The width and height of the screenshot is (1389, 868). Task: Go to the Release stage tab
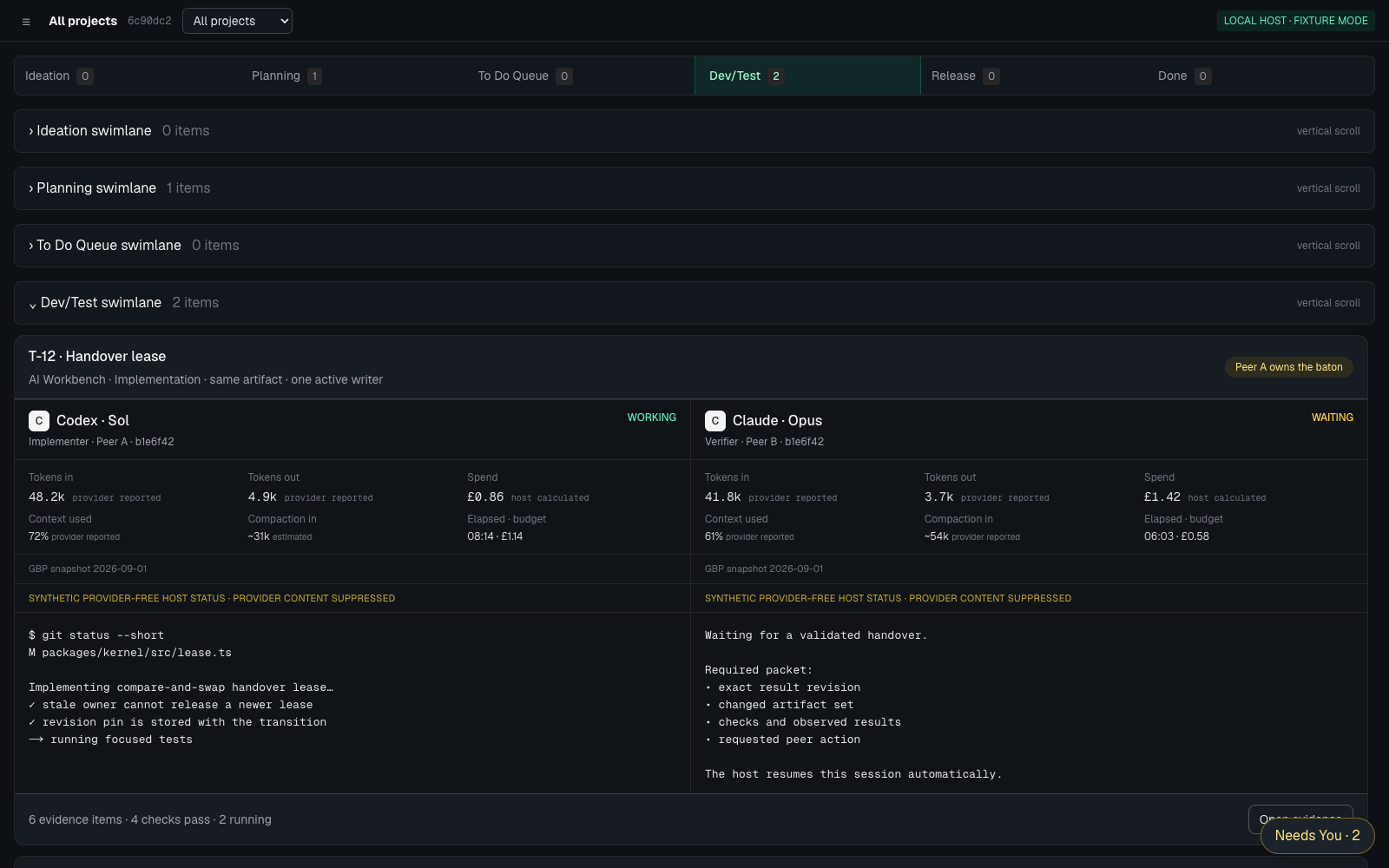(x=1034, y=76)
